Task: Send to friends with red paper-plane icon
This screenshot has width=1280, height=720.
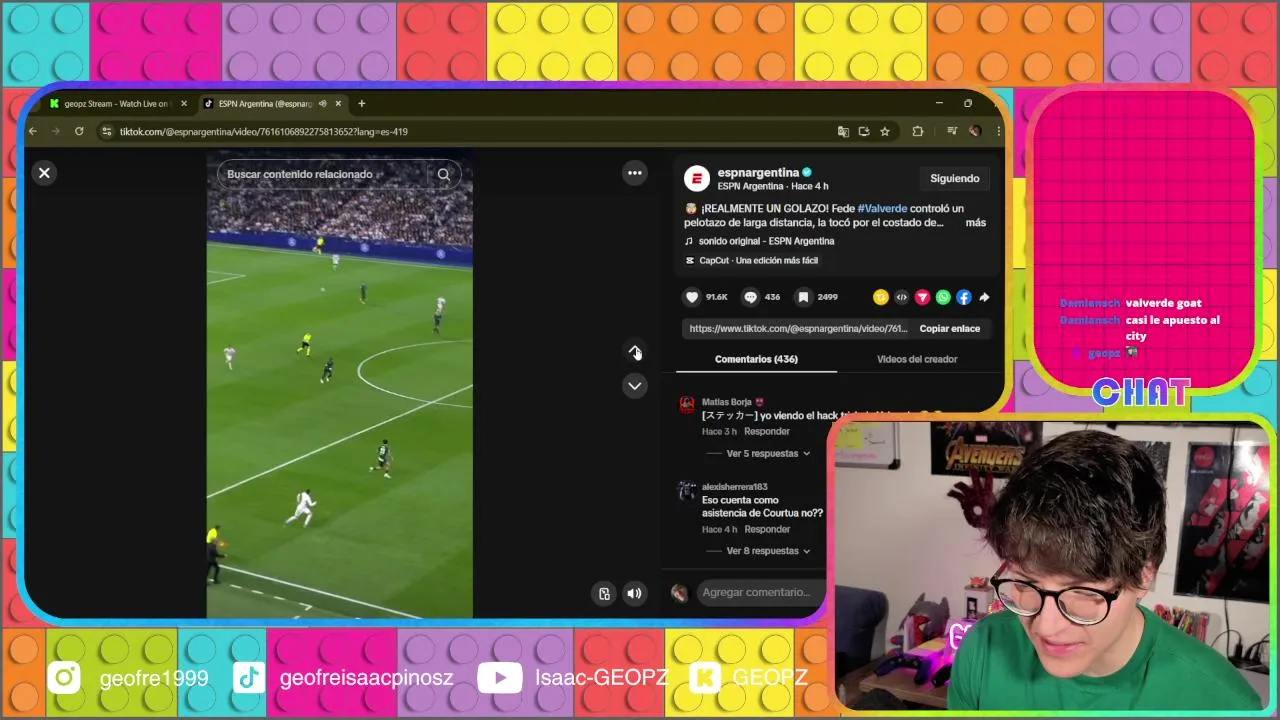Action: pos(922,297)
